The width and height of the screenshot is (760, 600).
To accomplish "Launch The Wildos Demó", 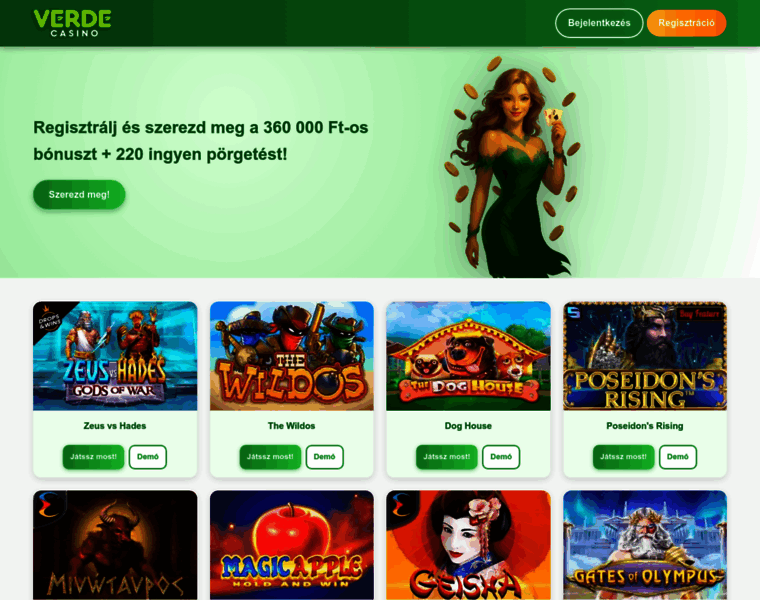I will coord(325,457).
